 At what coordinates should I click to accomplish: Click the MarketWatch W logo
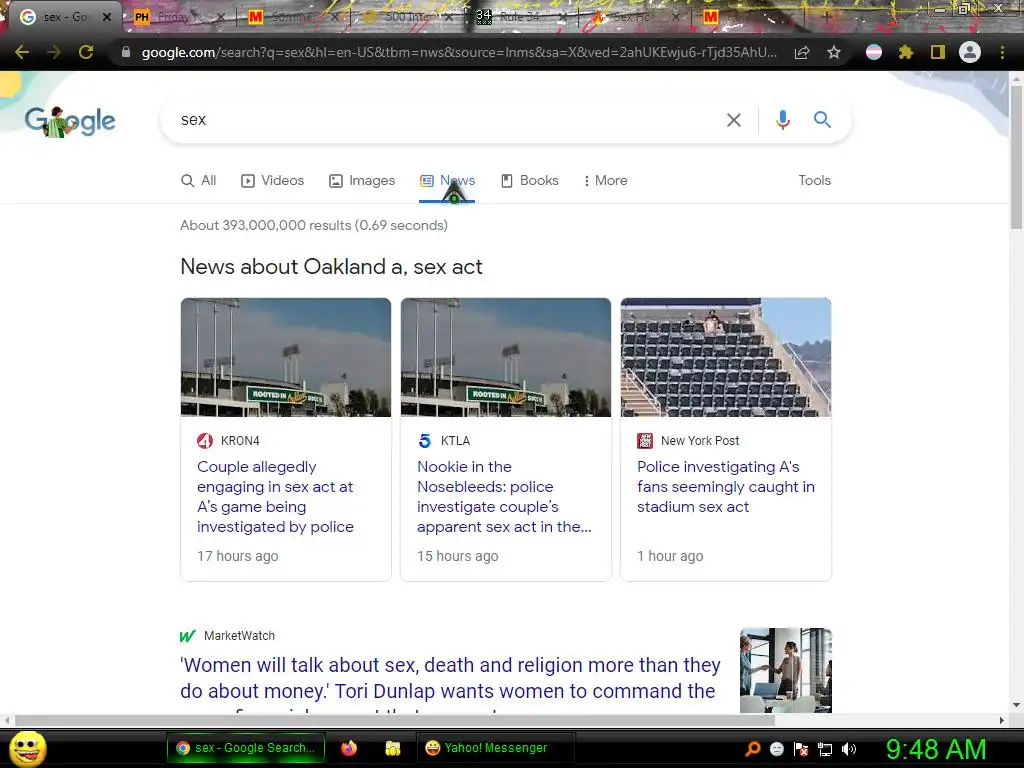click(x=187, y=636)
